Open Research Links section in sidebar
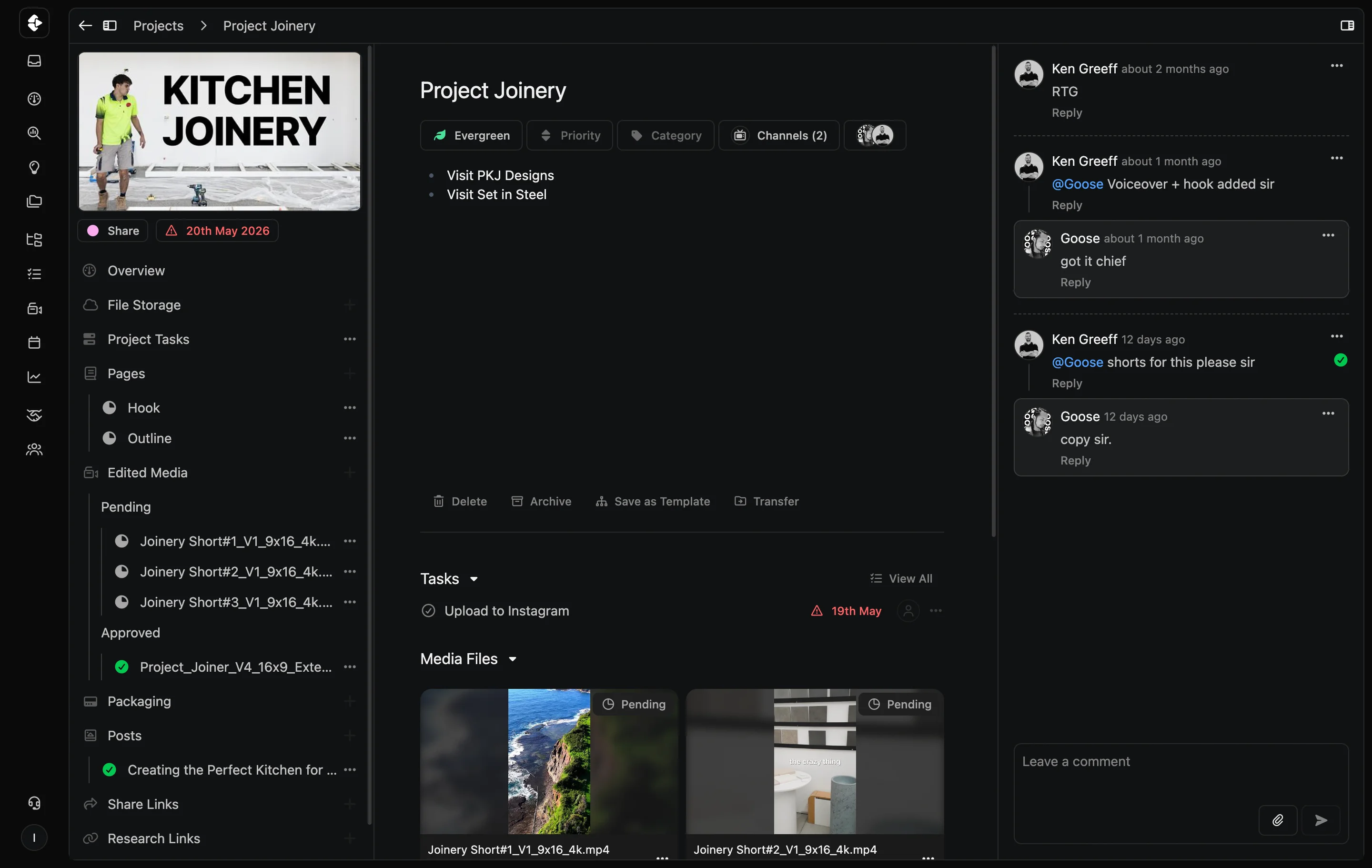The width and height of the screenshot is (1372, 868). coord(154,838)
